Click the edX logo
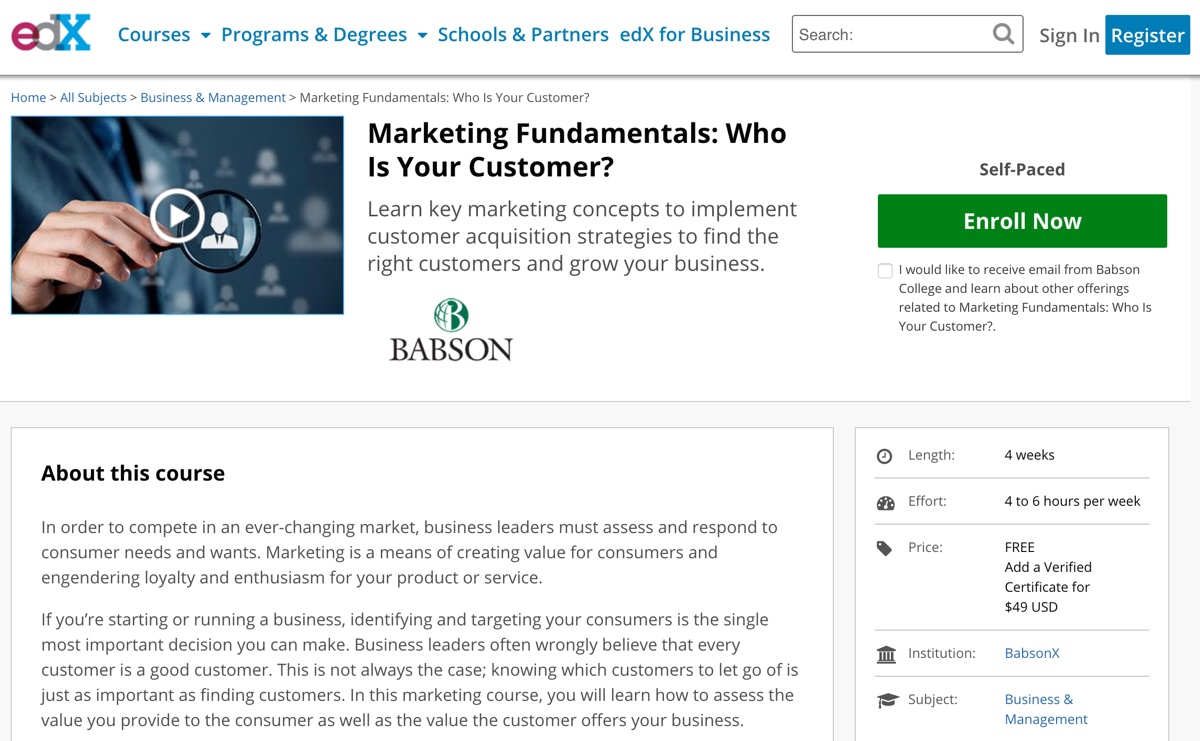Viewport: 1200px width, 741px height. [49, 31]
